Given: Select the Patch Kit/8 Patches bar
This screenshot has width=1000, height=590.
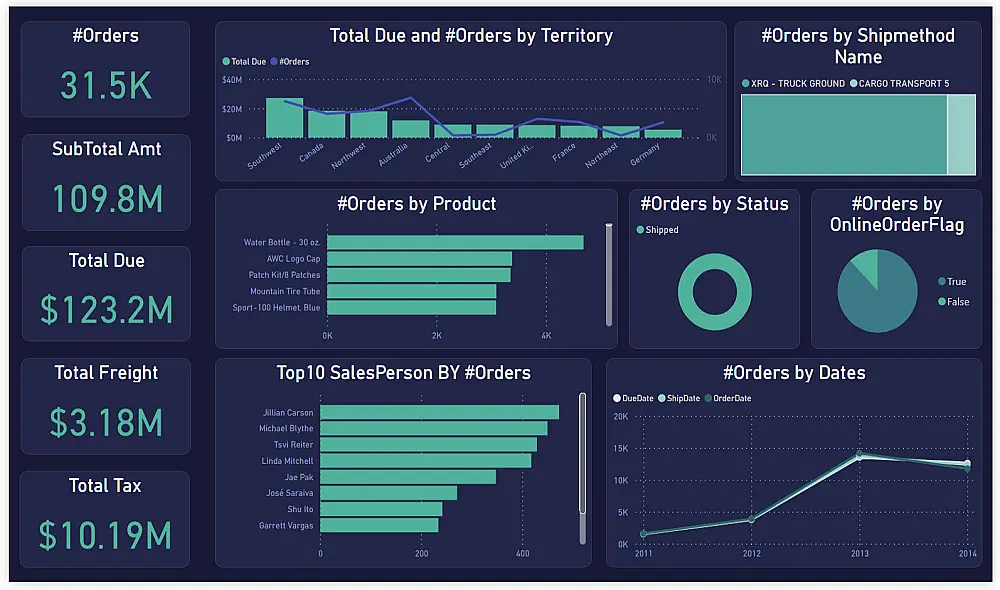Looking at the screenshot, I should (419, 275).
